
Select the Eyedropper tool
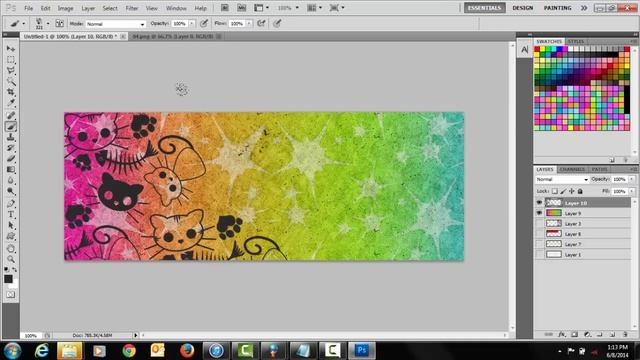pyautogui.click(x=11, y=102)
